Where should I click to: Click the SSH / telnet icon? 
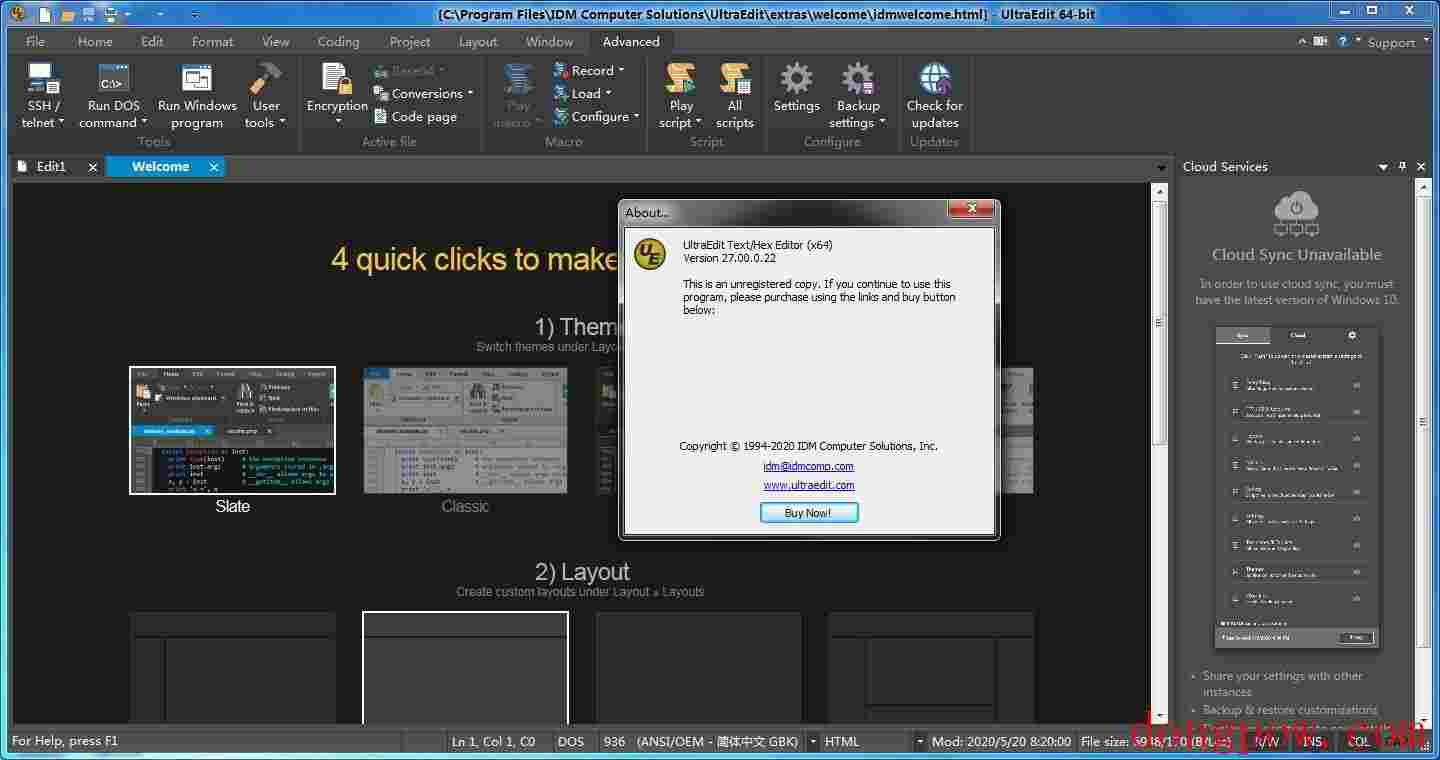43,78
